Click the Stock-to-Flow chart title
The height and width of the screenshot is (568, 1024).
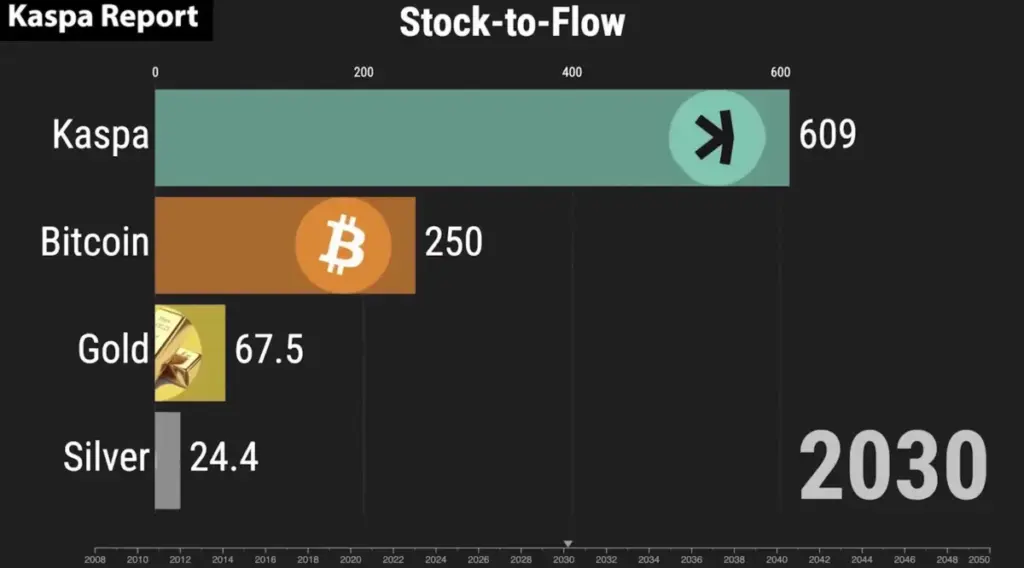(512, 22)
